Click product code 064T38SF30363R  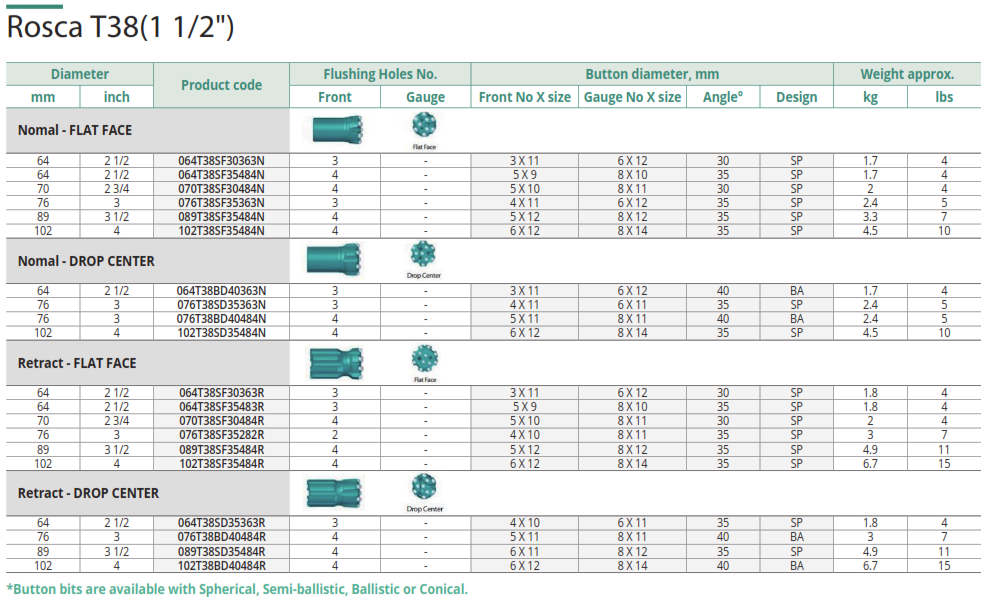coord(221,393)
